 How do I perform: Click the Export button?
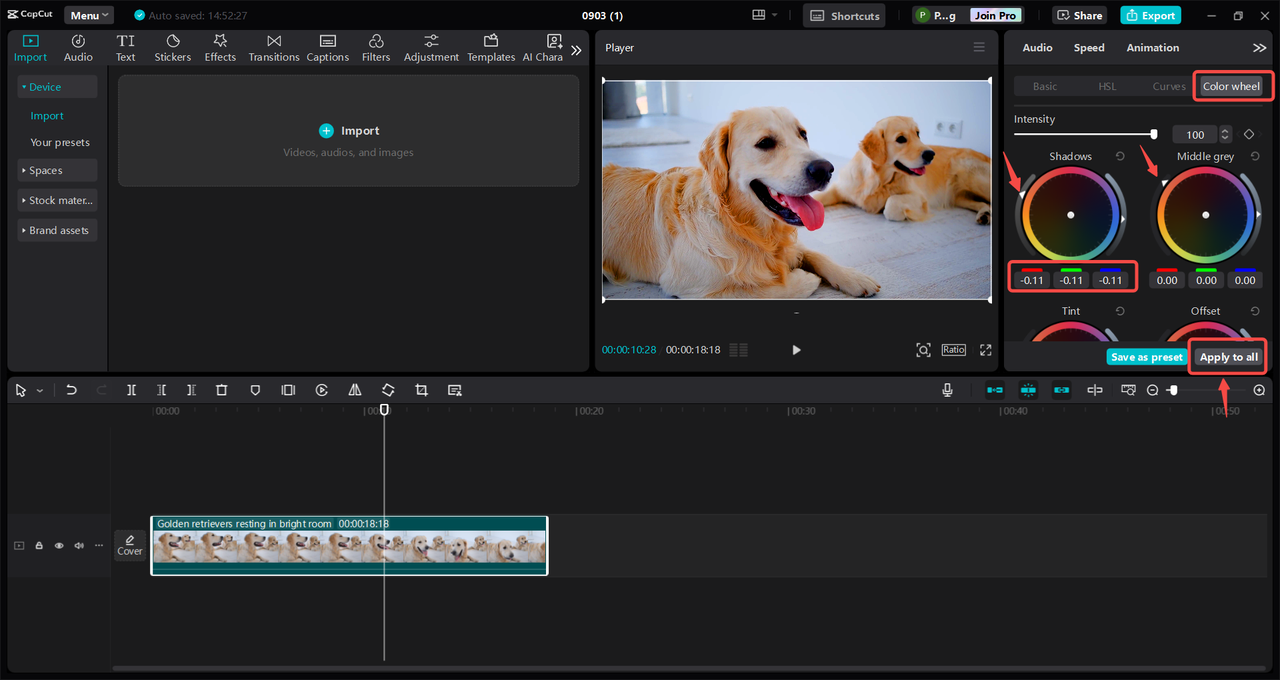1150,15
